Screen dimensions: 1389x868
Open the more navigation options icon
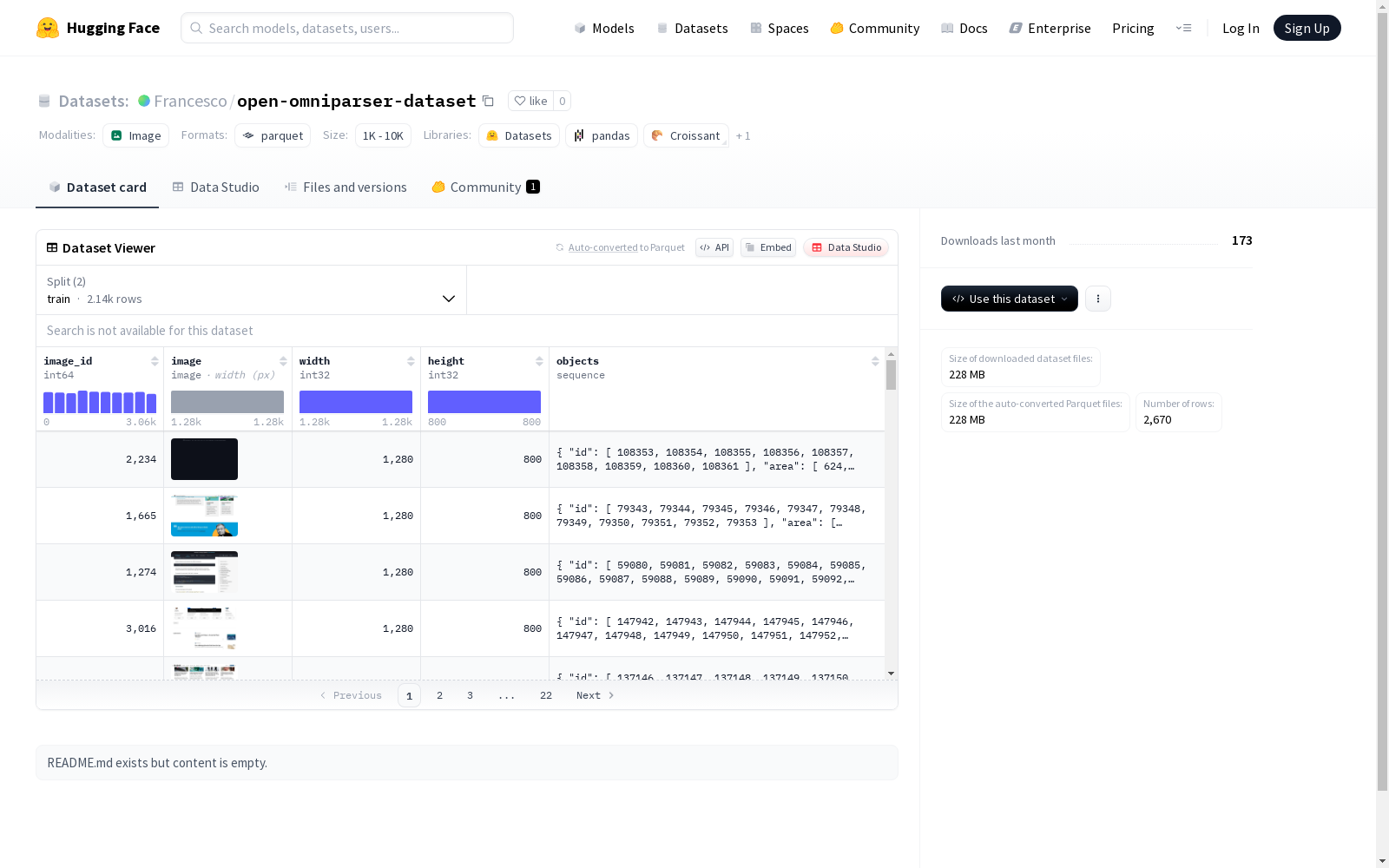coord(1183,28)
